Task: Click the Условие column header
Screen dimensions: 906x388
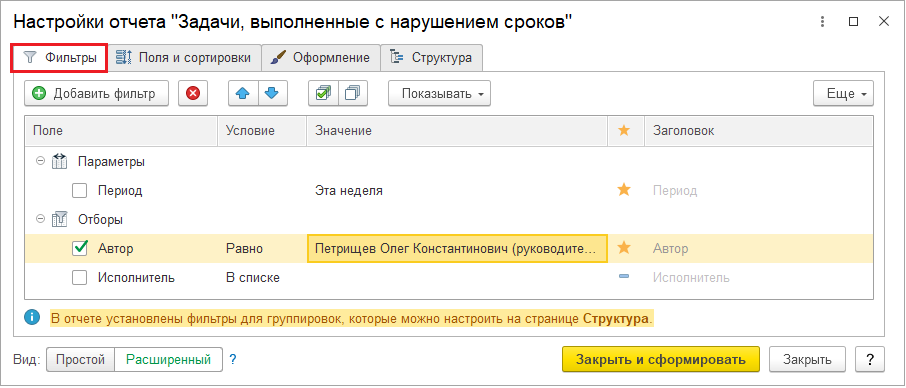Action: tap(262, 130)
